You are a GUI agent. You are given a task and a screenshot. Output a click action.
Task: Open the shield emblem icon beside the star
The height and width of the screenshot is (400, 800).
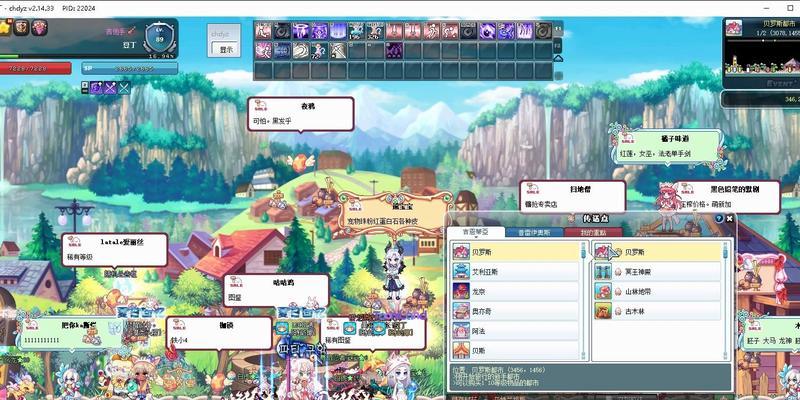click(21, 28)
